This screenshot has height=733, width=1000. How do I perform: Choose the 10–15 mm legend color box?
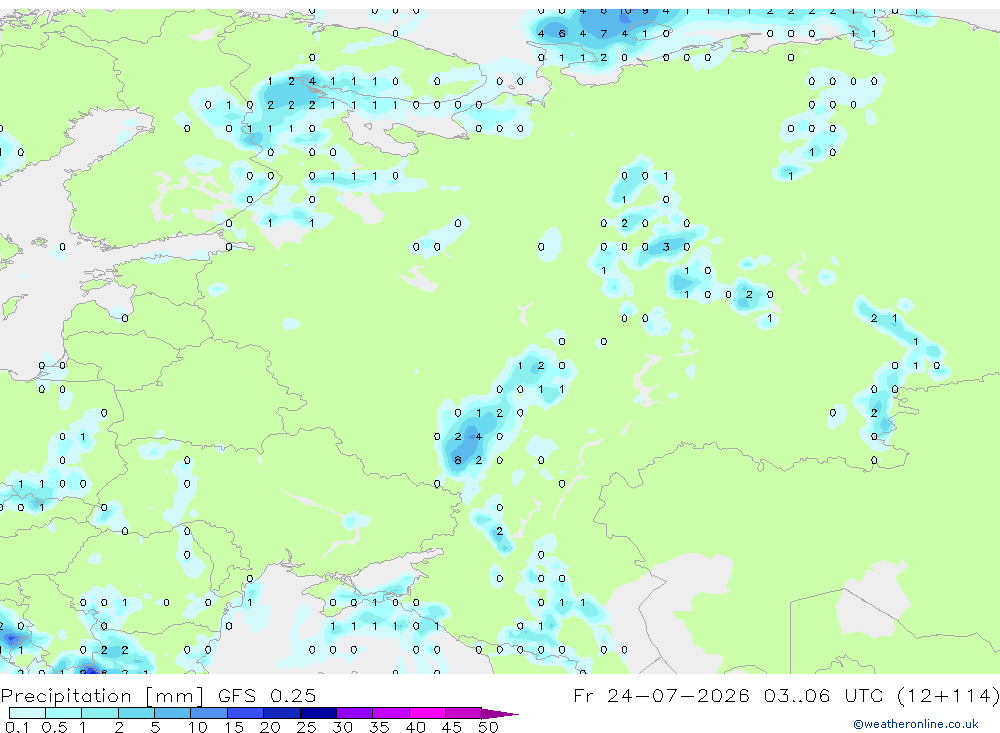coord(209,713)
